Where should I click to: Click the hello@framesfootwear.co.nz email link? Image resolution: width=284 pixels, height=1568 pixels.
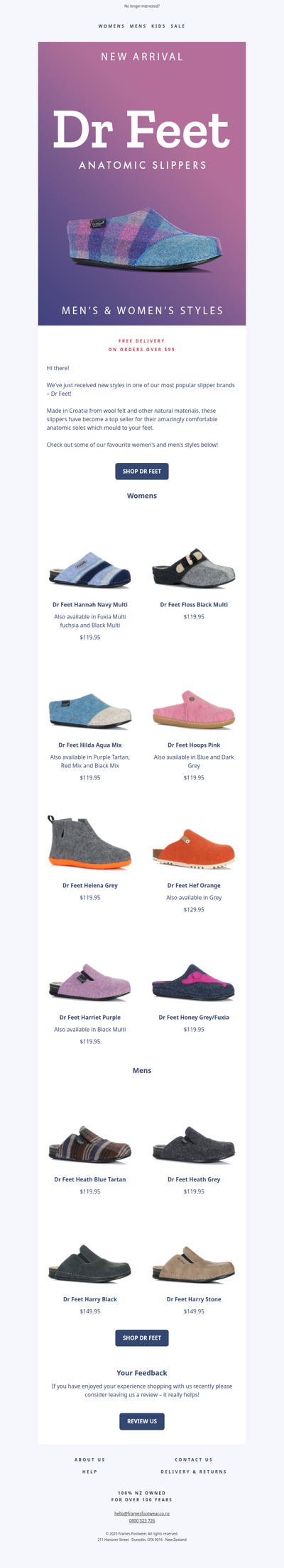[142, 1513]
